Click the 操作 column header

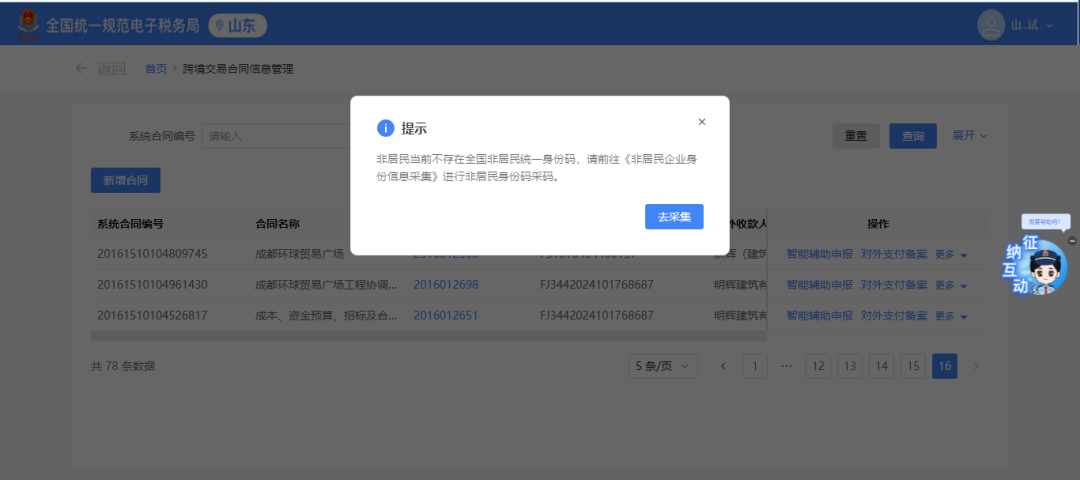(x=878, y=225)
